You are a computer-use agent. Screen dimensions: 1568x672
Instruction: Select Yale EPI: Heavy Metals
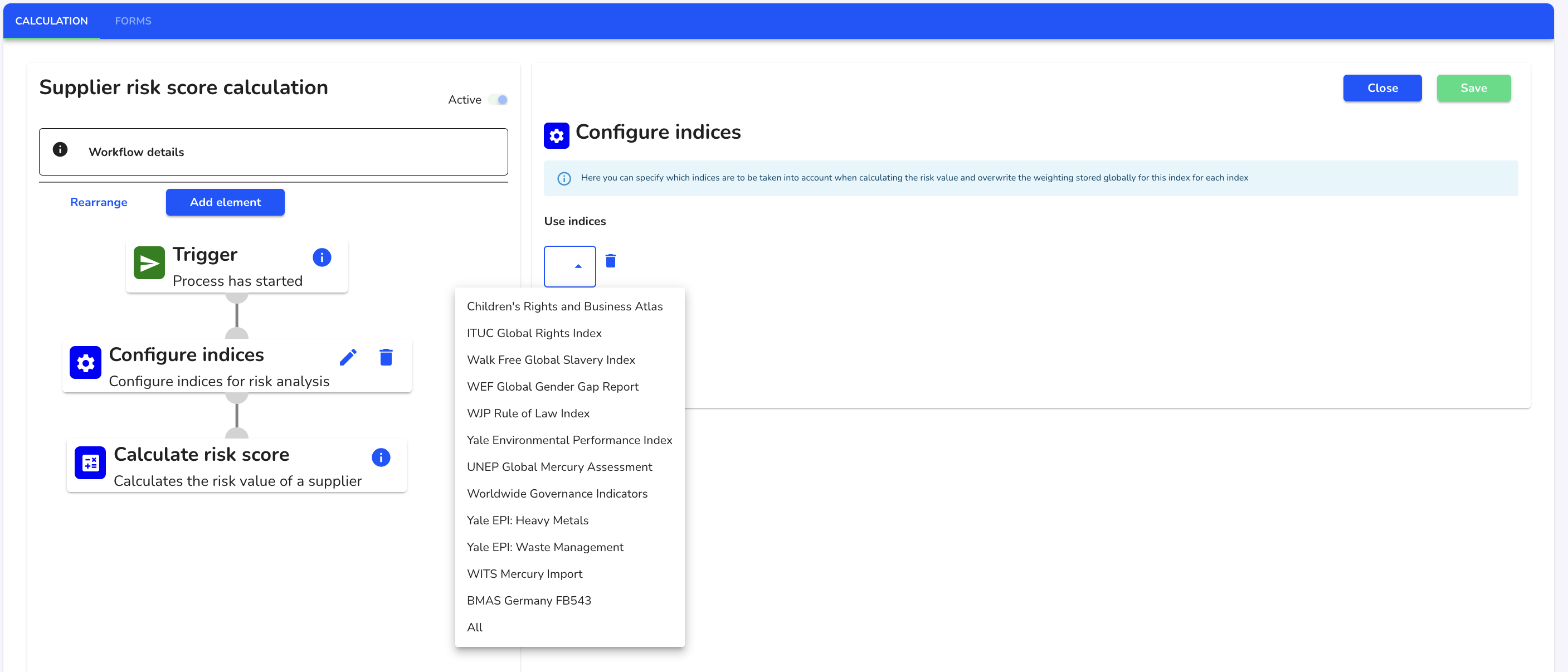pos(569,520)
